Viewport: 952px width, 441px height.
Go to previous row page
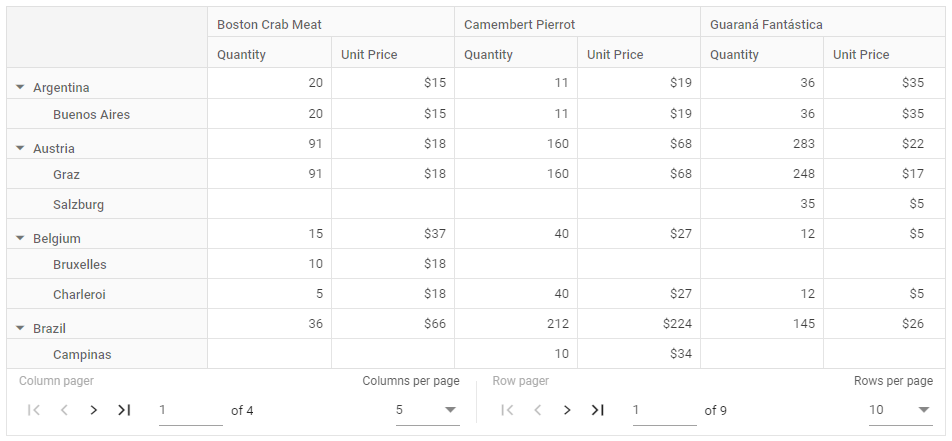click(537, 410)
